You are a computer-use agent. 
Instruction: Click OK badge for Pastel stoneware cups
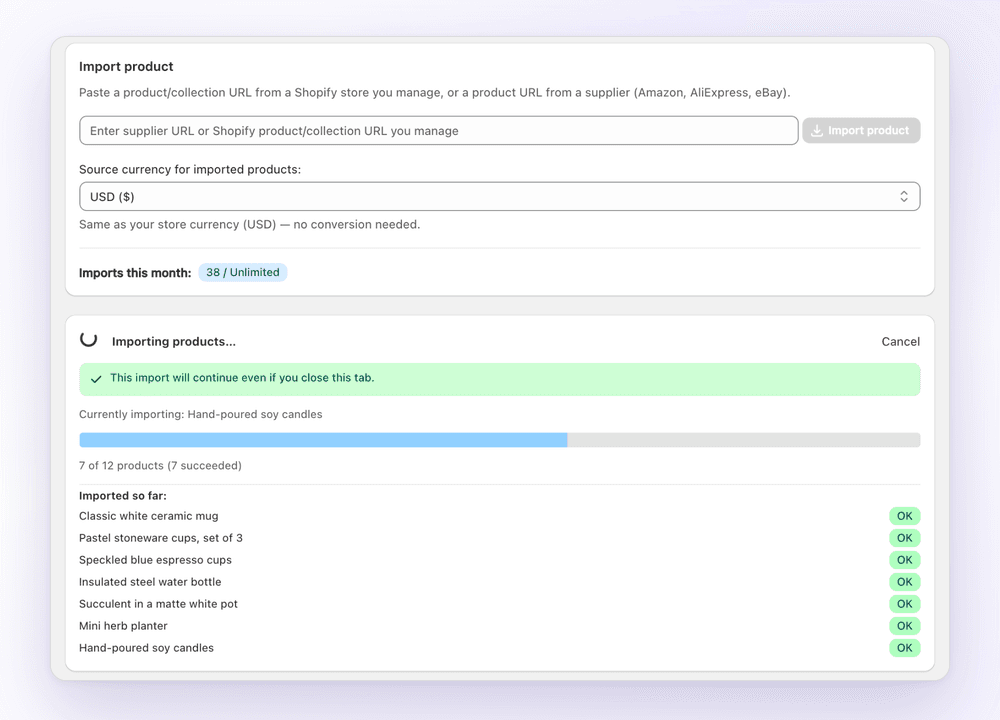904,538
